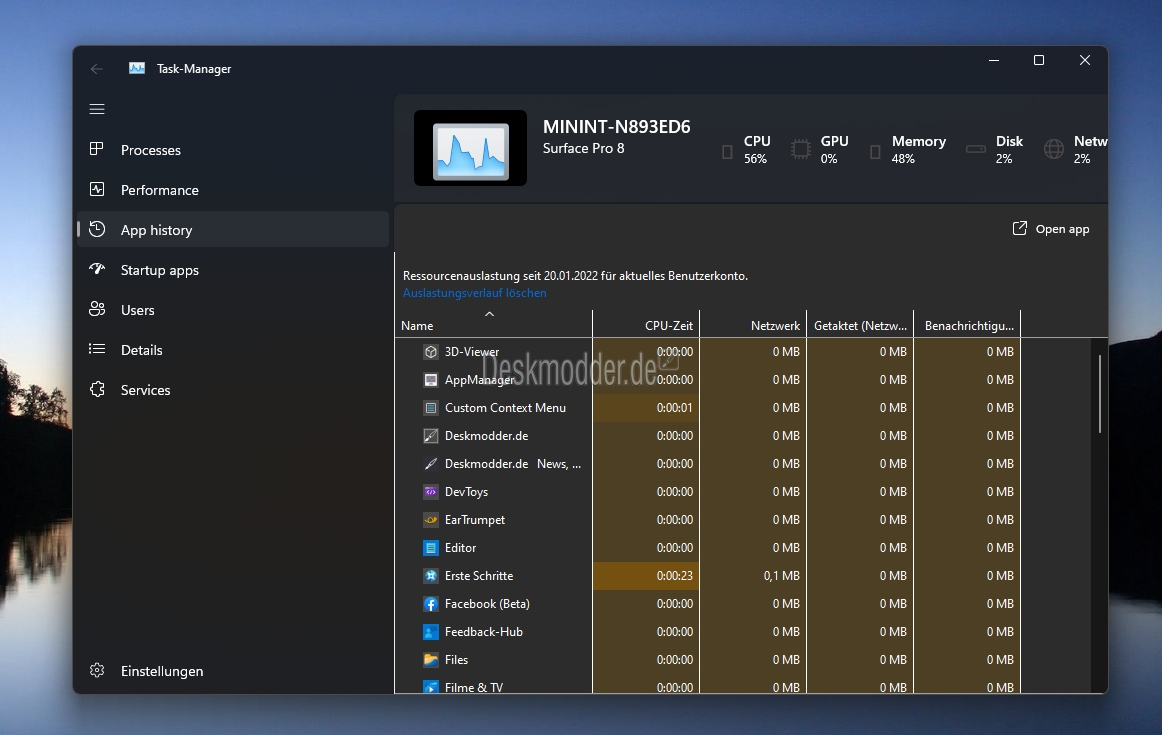
Task: Select the Custom Context Menu icon
Action: click(x=431, y=408)
